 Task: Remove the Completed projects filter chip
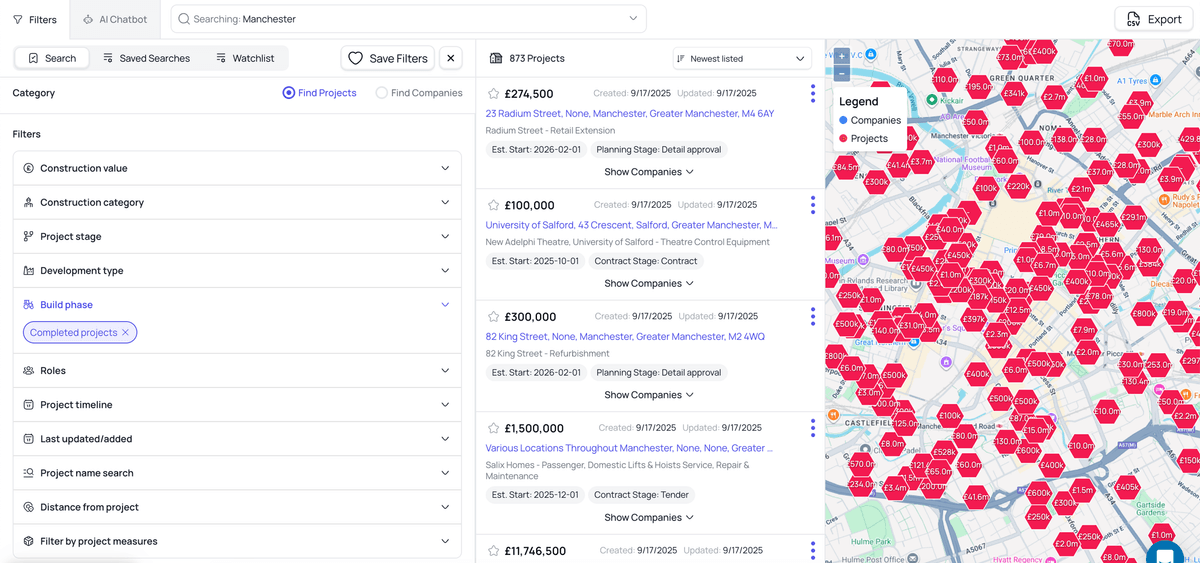click(125, 333)
